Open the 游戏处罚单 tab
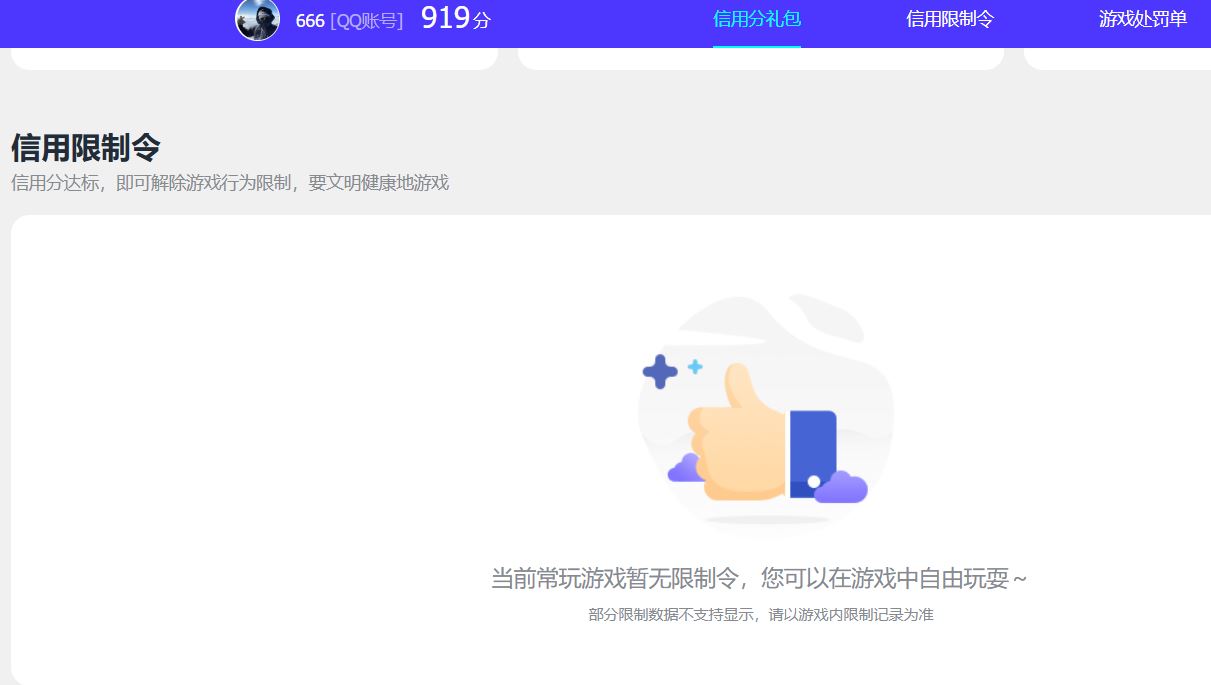 (1142, 19)
